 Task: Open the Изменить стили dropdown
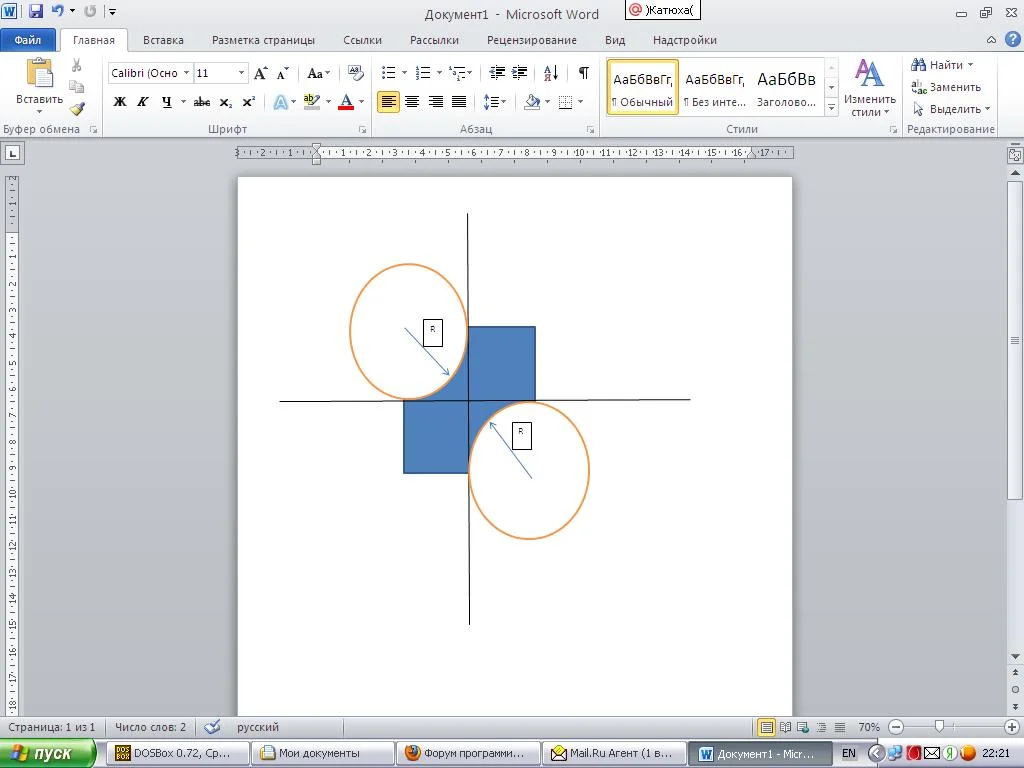(869, 89)
